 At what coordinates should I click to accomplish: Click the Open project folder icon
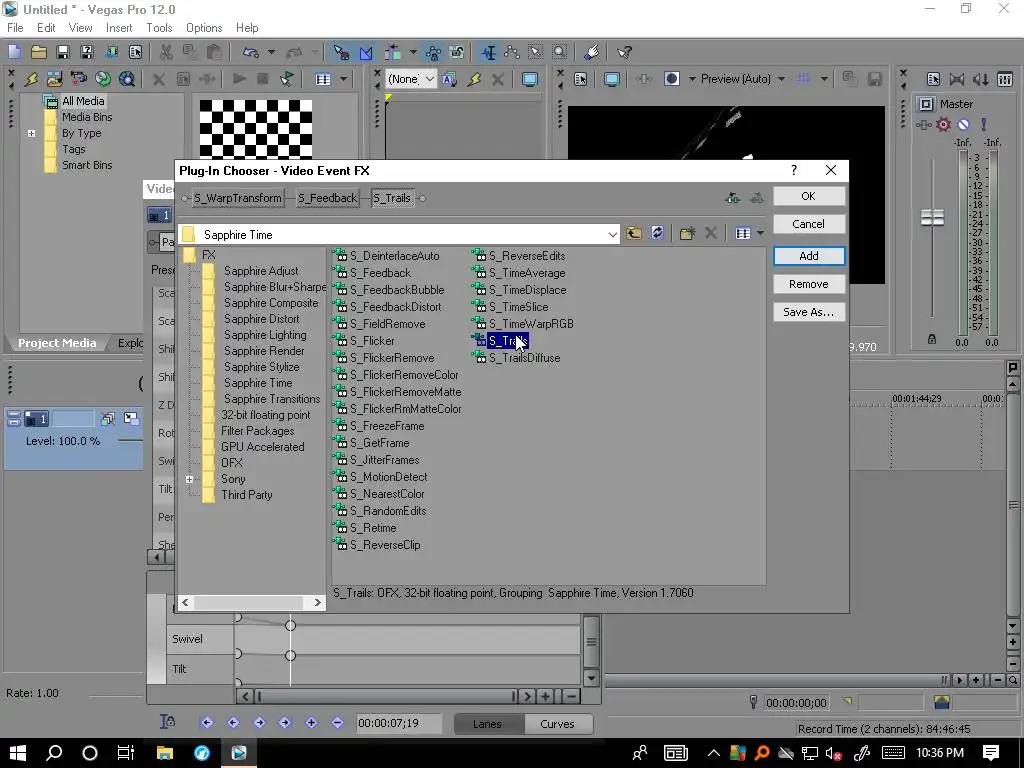point(39,52)
